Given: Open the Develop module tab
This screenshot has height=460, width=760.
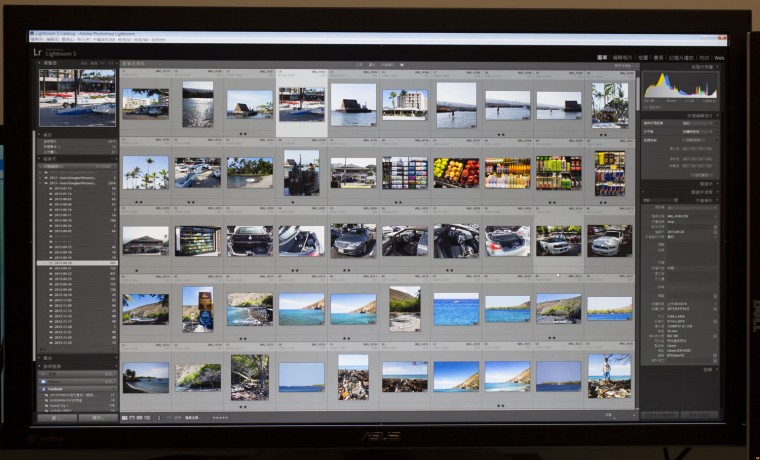Looking at the screenshot, I should click(622, 58).
